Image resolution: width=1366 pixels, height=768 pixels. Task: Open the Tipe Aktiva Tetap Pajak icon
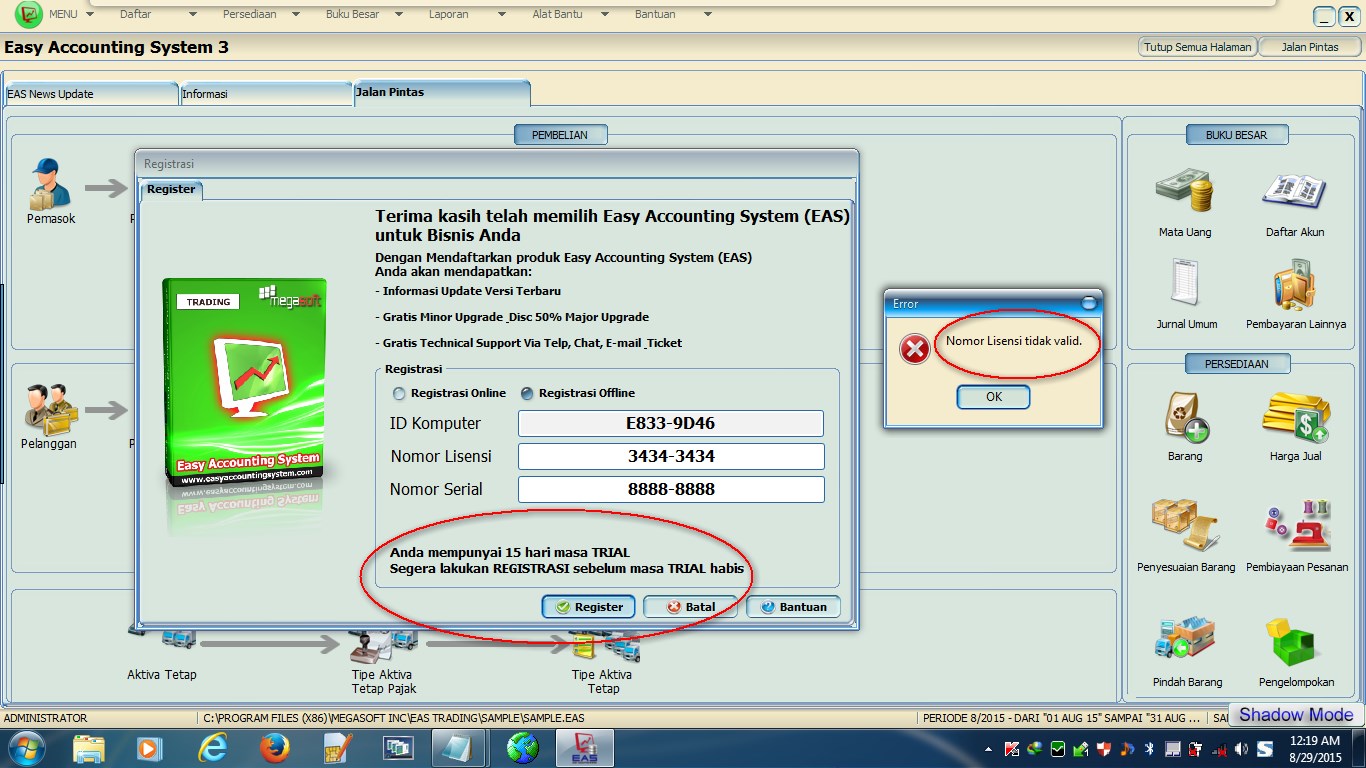(383, 645)
